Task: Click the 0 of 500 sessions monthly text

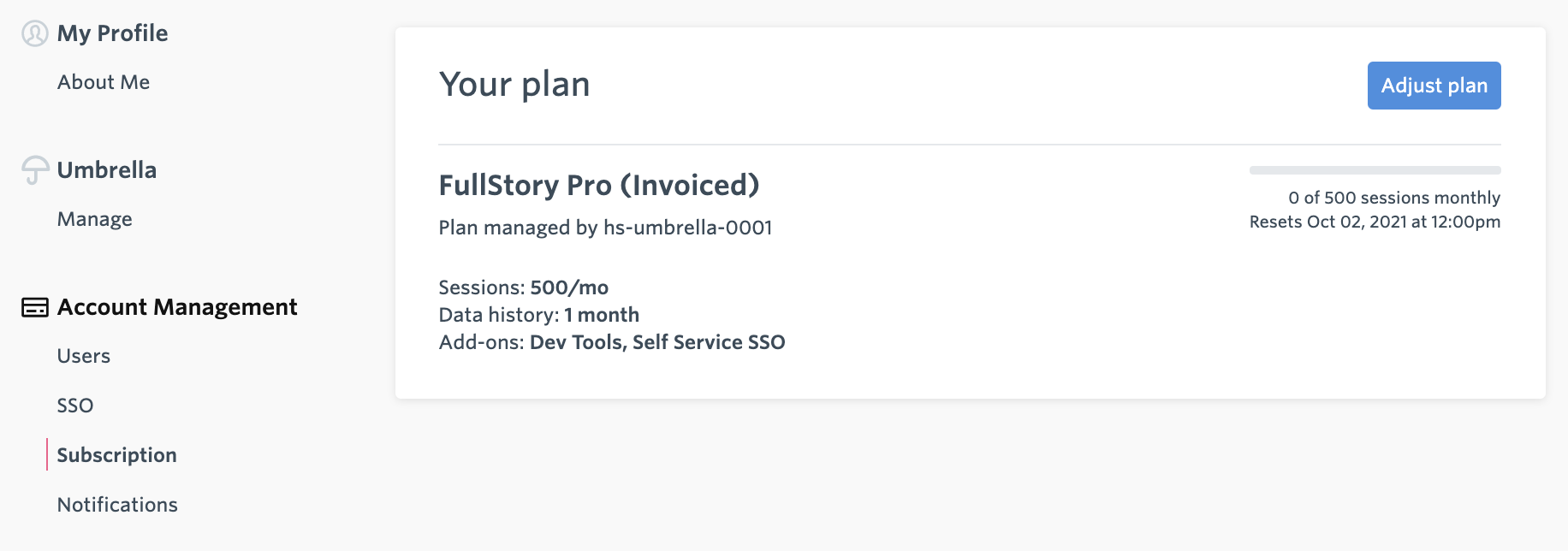Action: click(1394, 198)
